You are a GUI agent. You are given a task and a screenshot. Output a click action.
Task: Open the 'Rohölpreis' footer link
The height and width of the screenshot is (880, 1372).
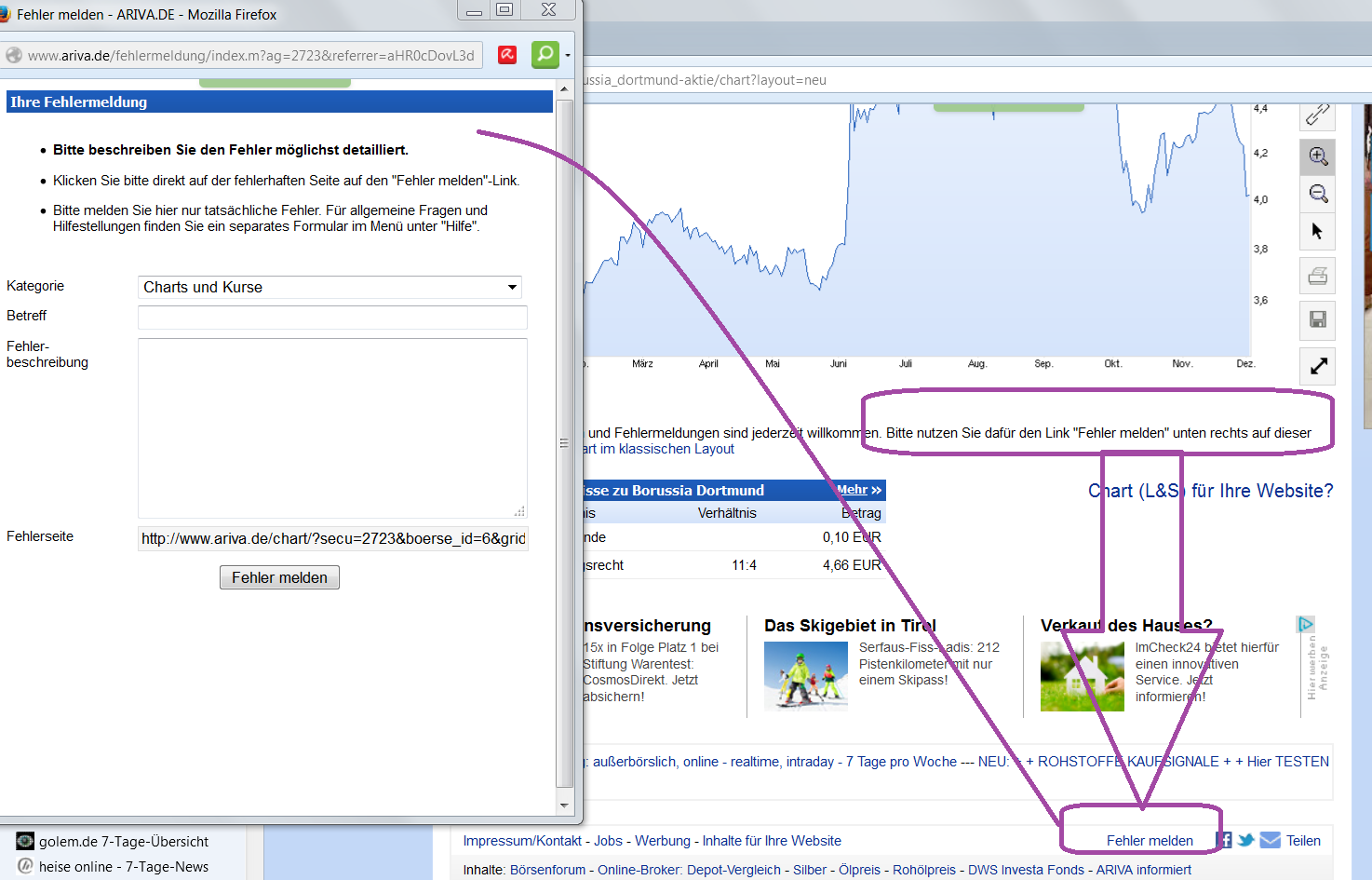924,870
